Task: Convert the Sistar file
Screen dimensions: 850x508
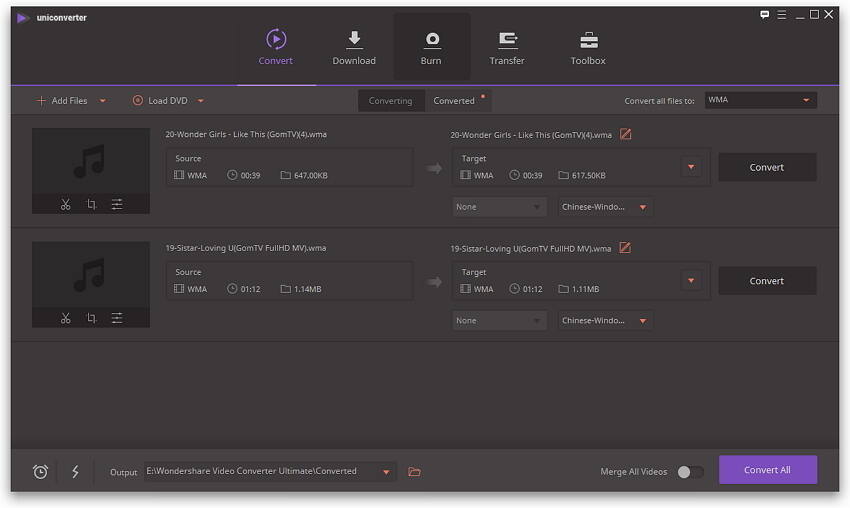Action: point(767,281)
